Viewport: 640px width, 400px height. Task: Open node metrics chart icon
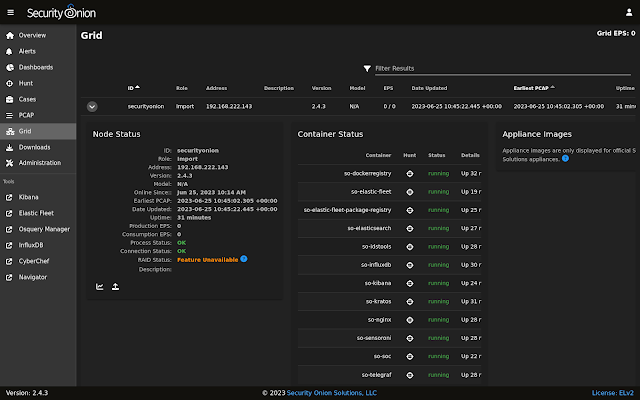[100, 287]
